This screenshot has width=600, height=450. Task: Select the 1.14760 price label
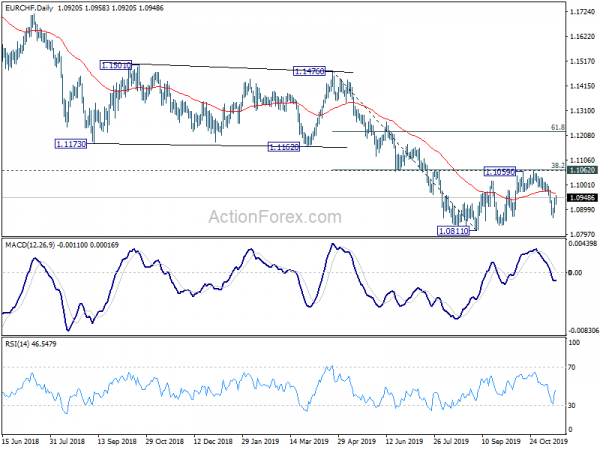point(309,71)
